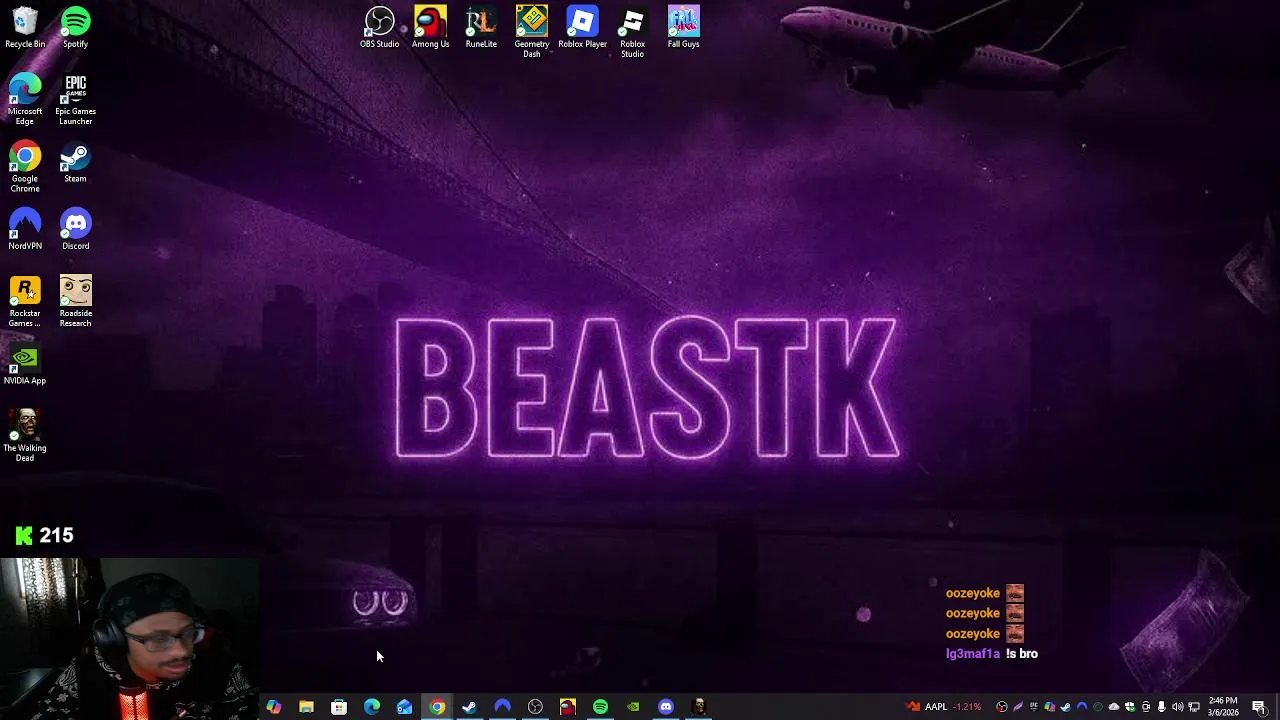This screenshot has height=720, width=1280.
Task: Select the Google Chrome desktop shortcut
Action: click(x=25, y=167)
